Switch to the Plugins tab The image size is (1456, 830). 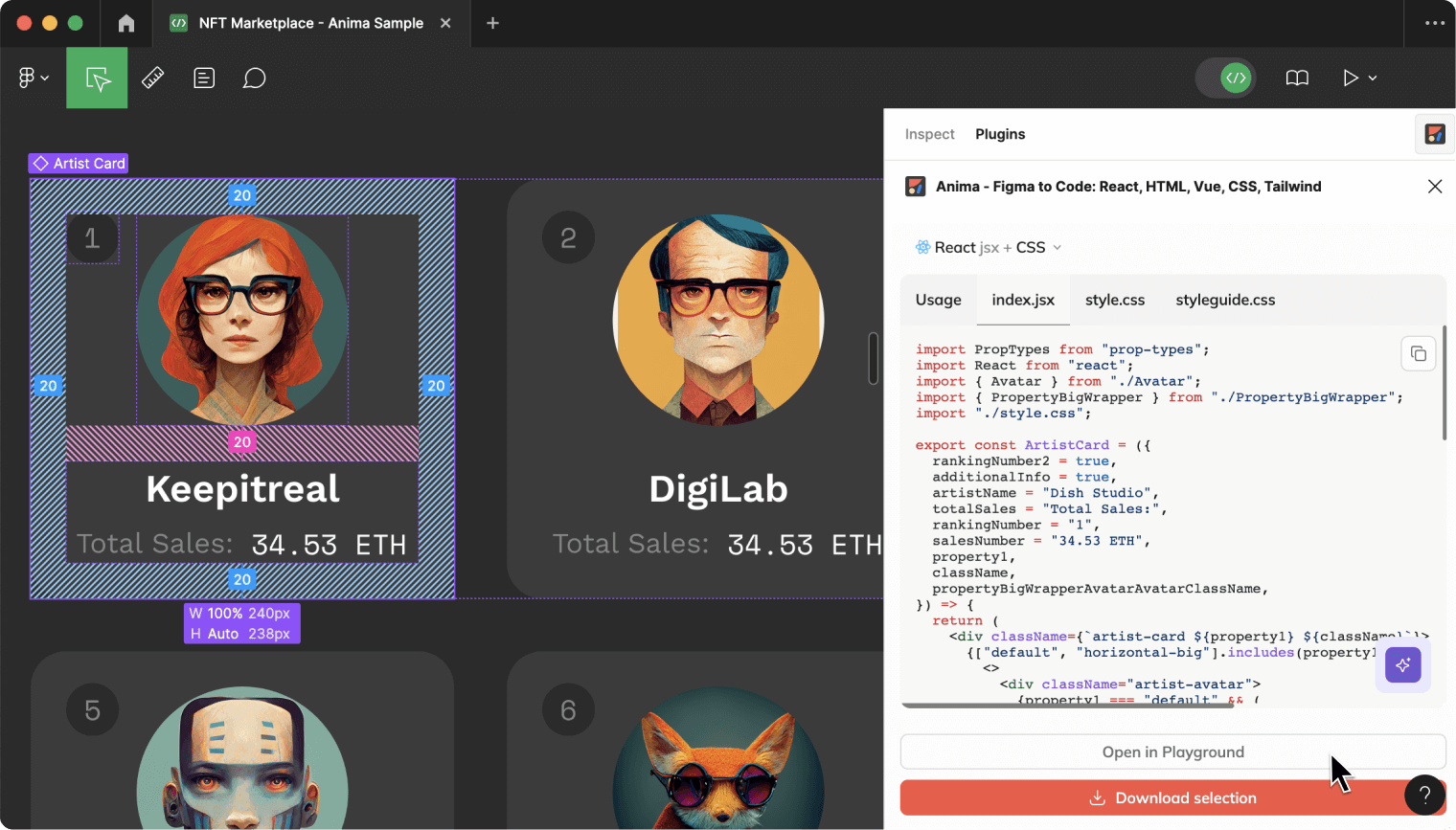[1000, 134]
